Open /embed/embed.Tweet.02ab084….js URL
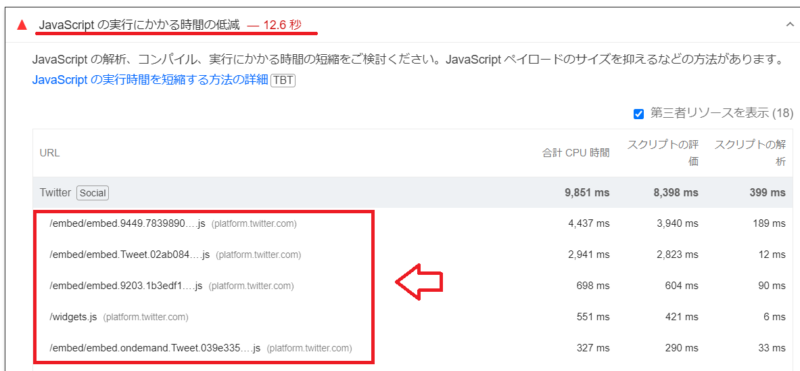The width and height of the screenshot is (800, 371). 130,254
